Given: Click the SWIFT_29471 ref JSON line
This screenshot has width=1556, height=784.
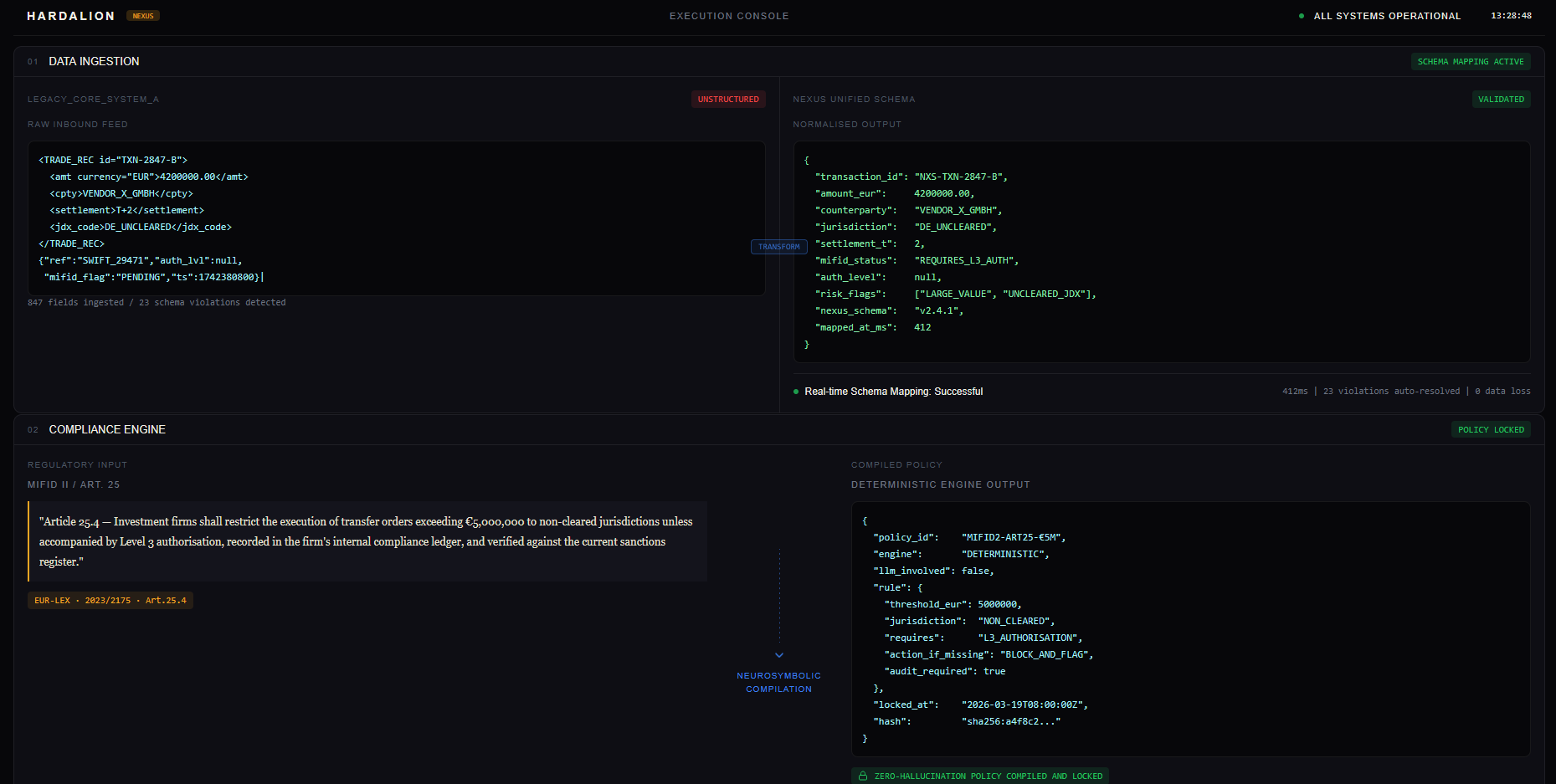Looking at the screenshot, I should 141,260.
